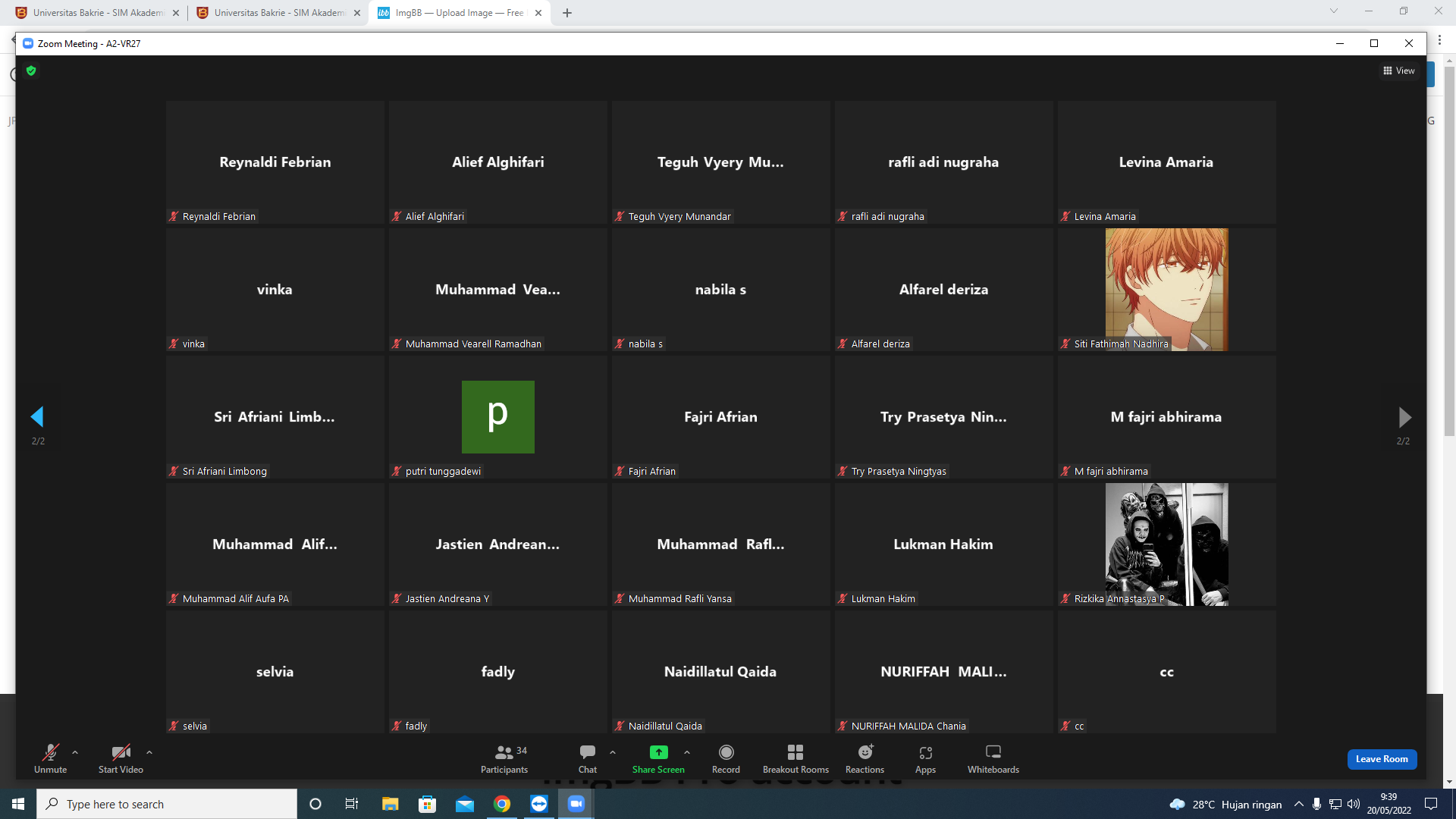Open Cortana from taskbar
Screen dimensions: 1456x819
tap(315, 804)
